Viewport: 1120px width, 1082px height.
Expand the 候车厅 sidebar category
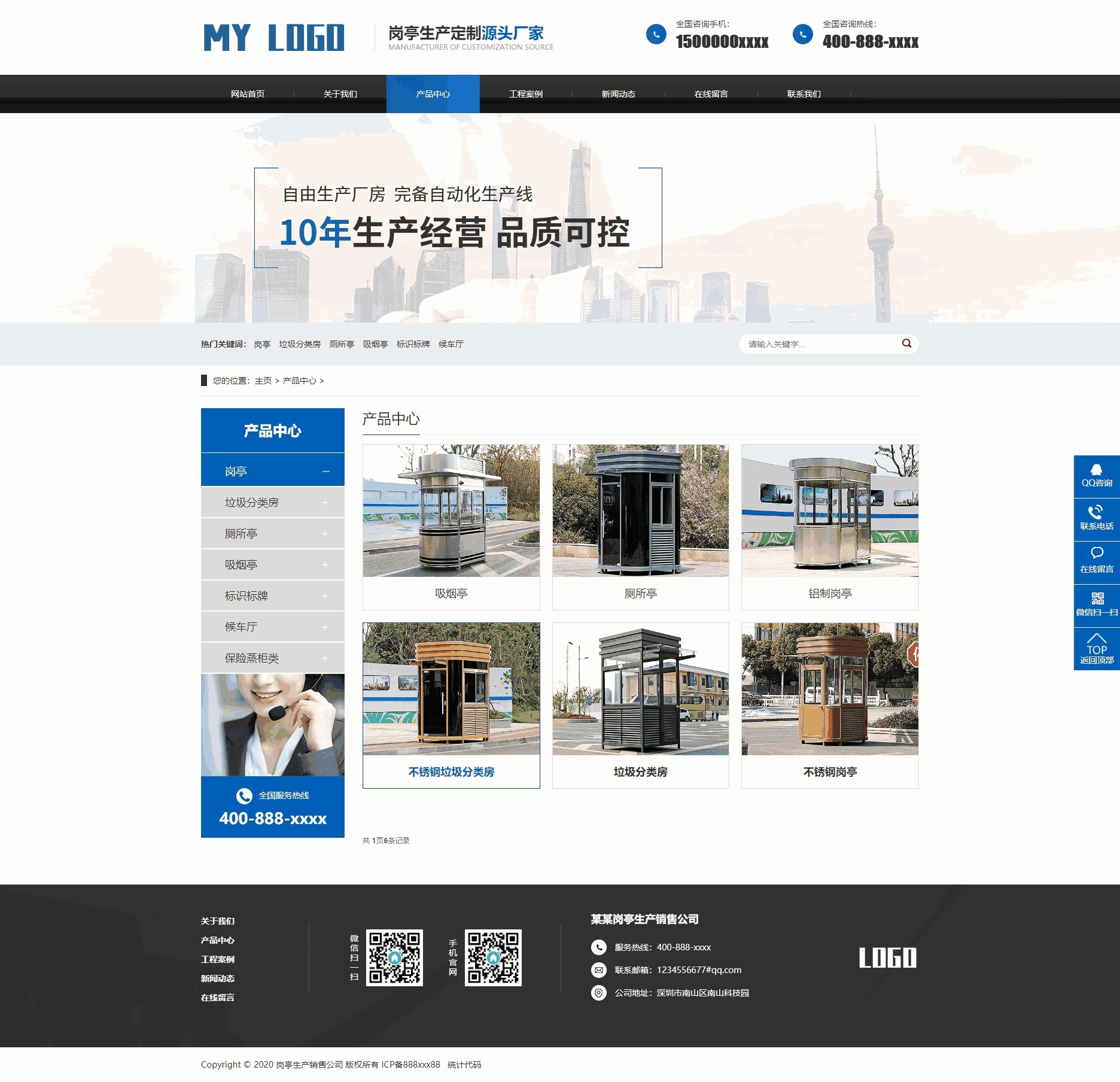point(325,627)
